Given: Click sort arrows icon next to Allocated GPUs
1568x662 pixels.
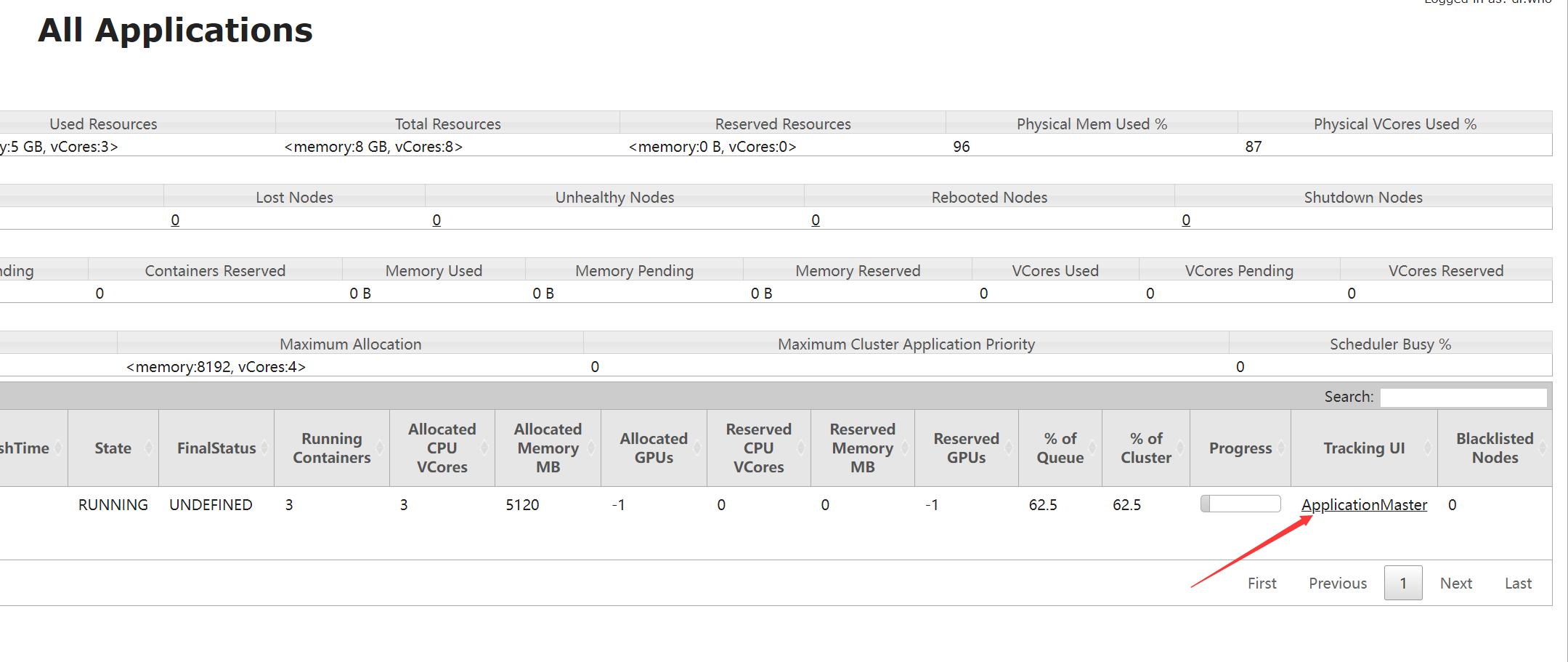Looking at the screenshot, I should [x=697, y=448].
